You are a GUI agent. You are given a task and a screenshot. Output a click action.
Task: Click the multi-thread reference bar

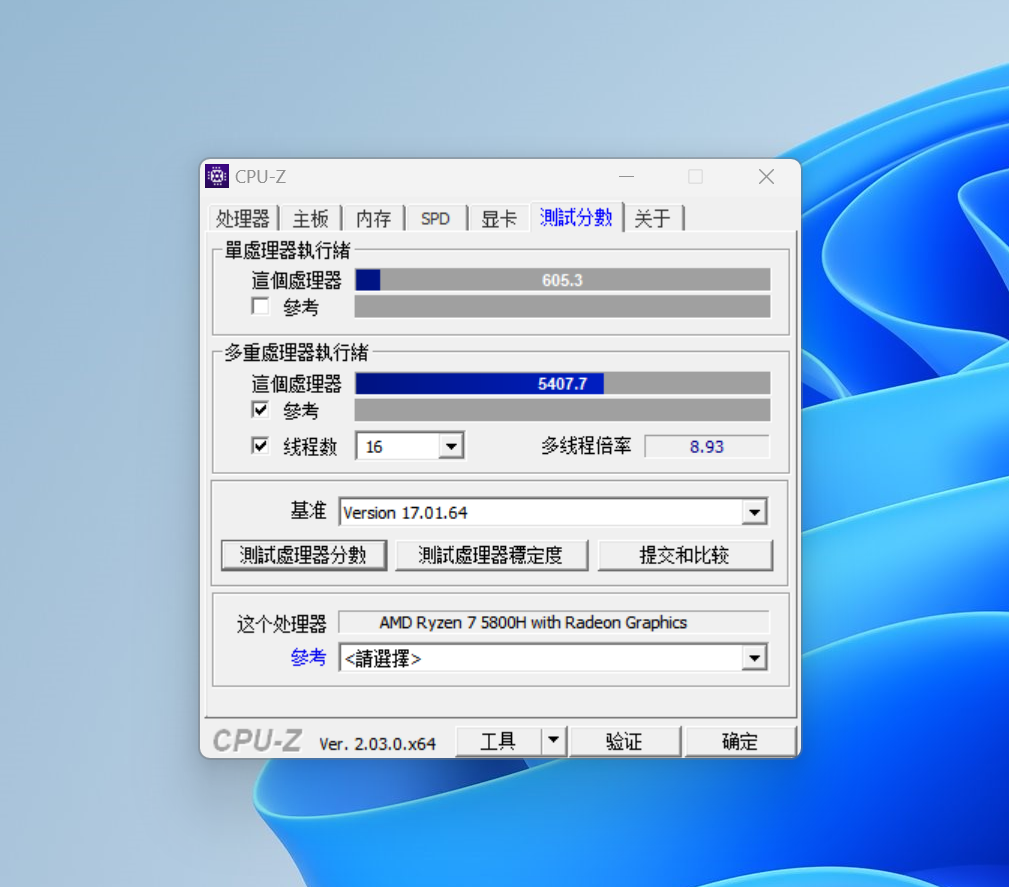(562, 410)
